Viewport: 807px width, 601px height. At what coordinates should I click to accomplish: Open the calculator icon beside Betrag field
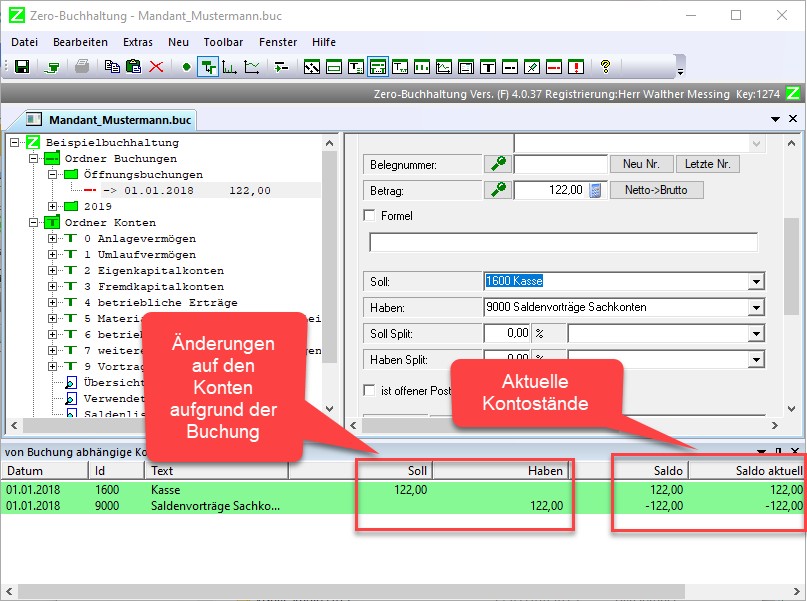[595, 190]
